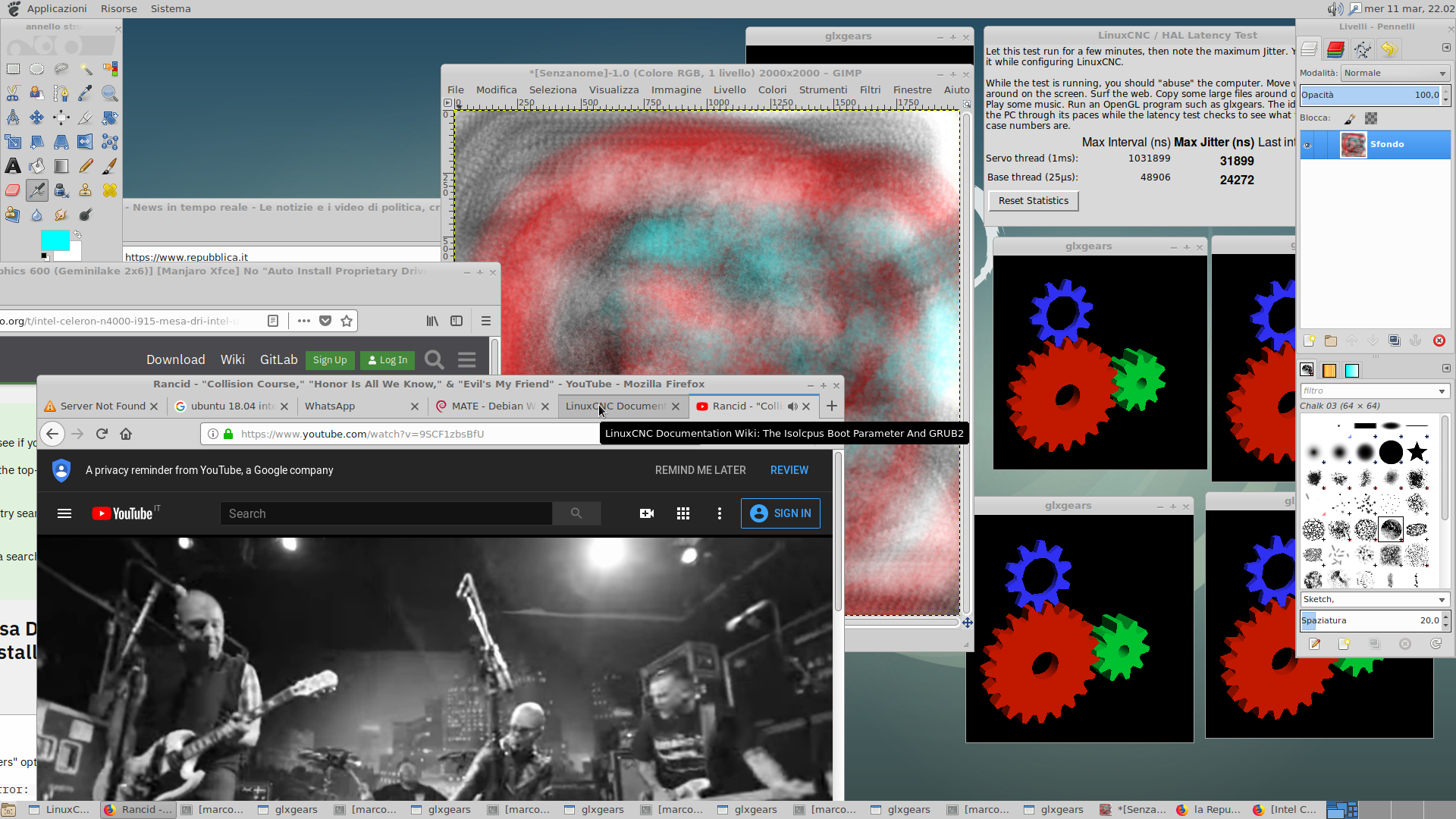This screenshot has height=819, width=1456.
Task: Create a new layer in Layers panel
Action: 1309,340
